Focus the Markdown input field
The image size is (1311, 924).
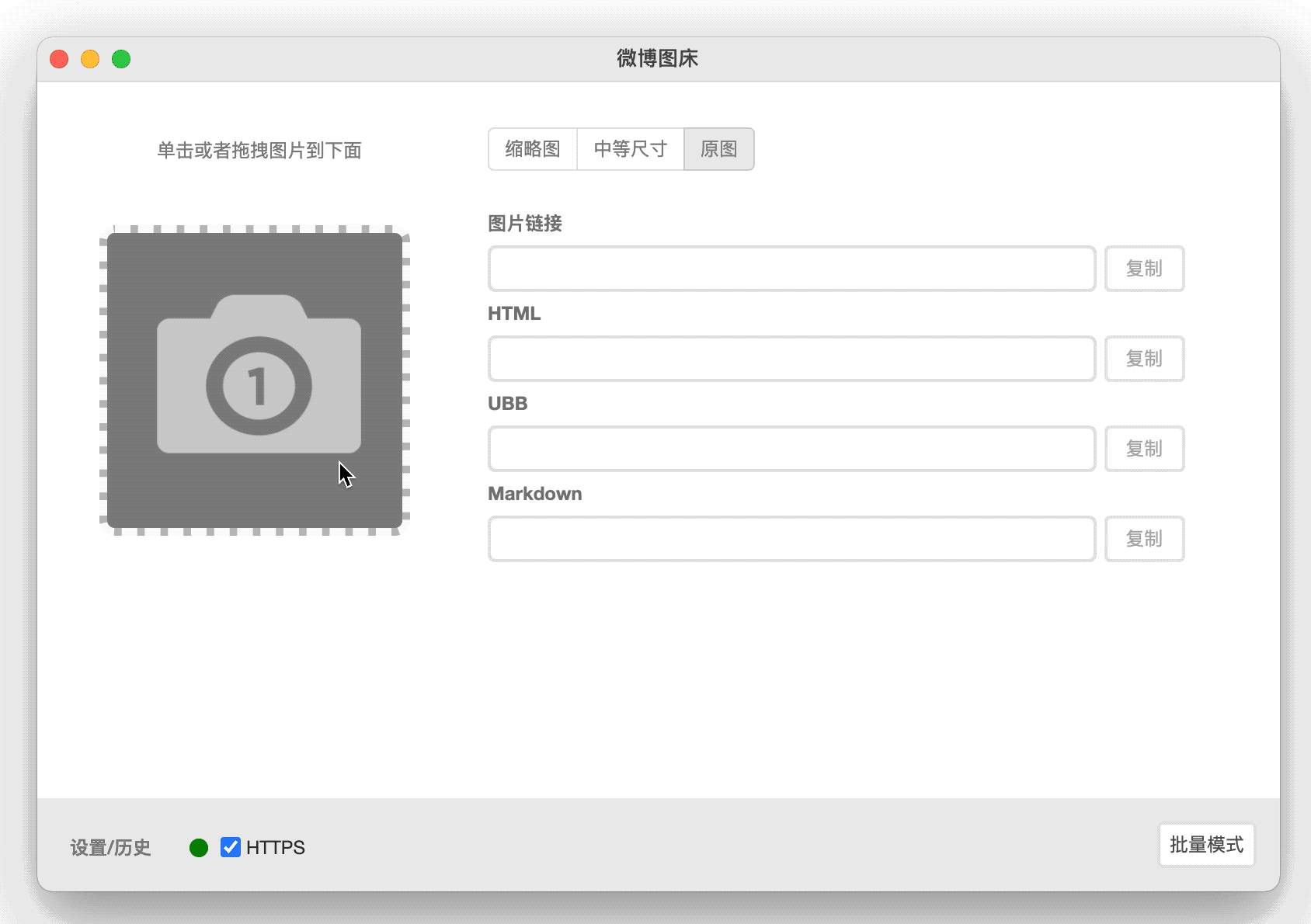point(791,539)
